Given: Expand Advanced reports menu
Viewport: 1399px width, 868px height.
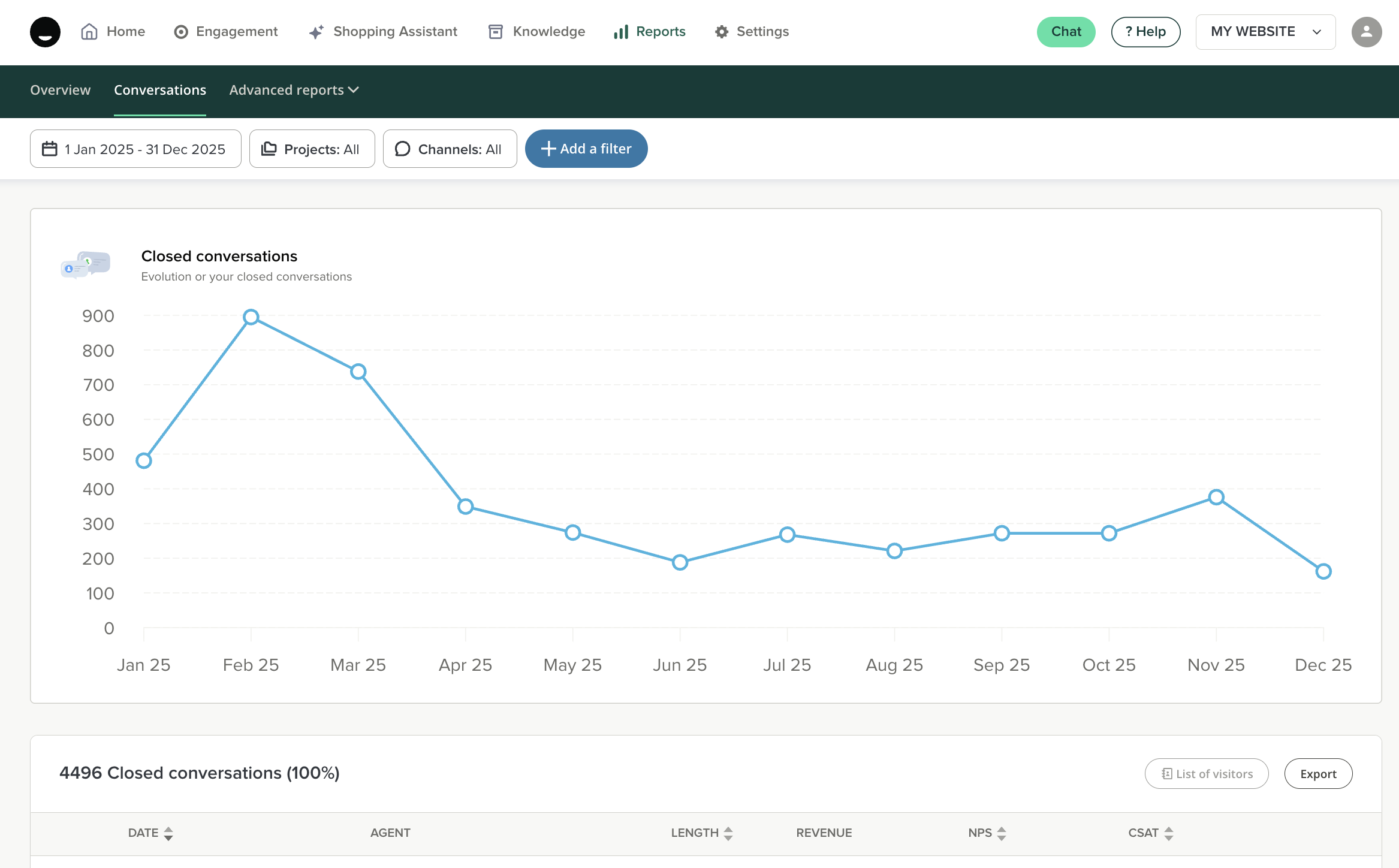Looking at the screenshot, I should [294, 90].
